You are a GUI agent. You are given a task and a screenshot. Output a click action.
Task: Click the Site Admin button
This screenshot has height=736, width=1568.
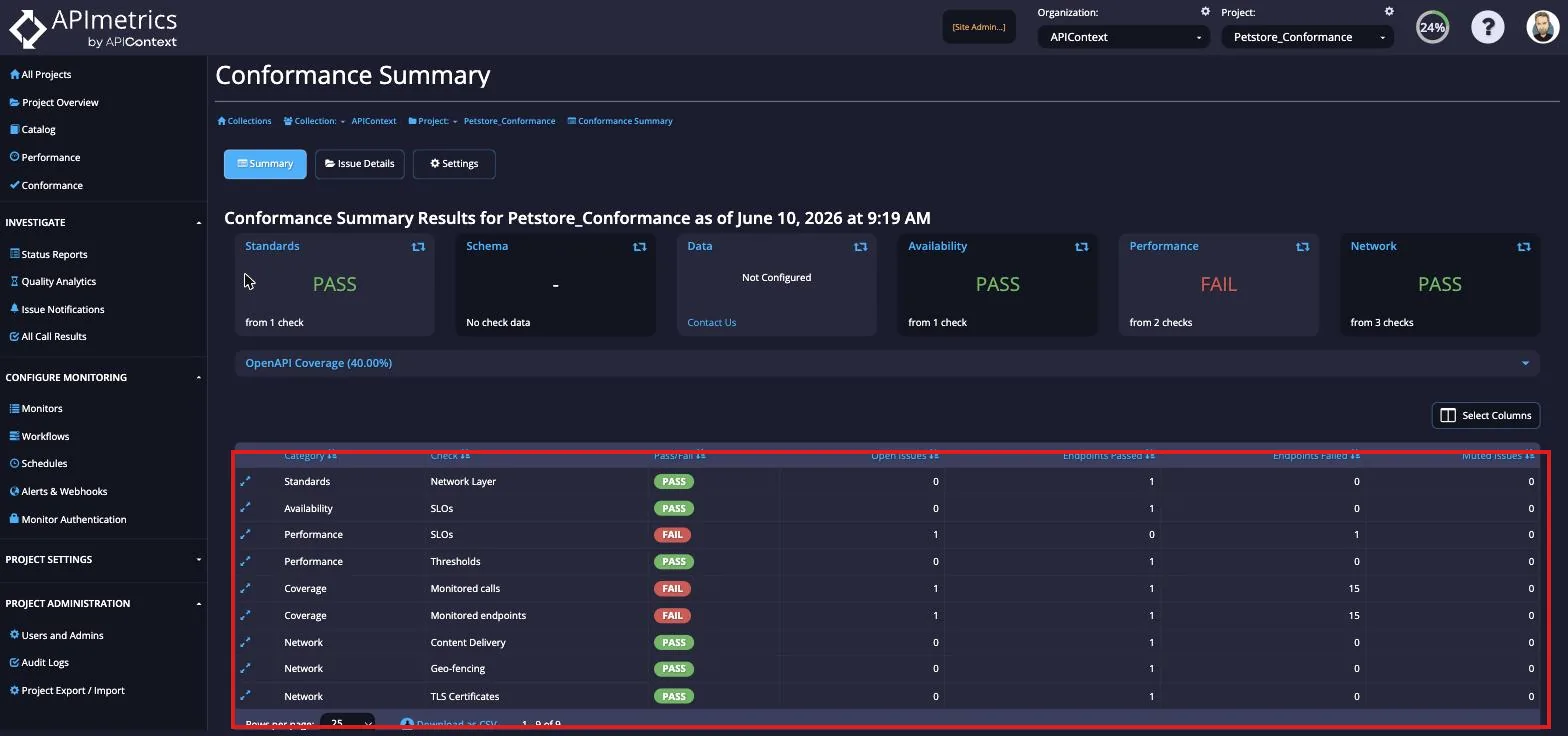pos(979,27)
